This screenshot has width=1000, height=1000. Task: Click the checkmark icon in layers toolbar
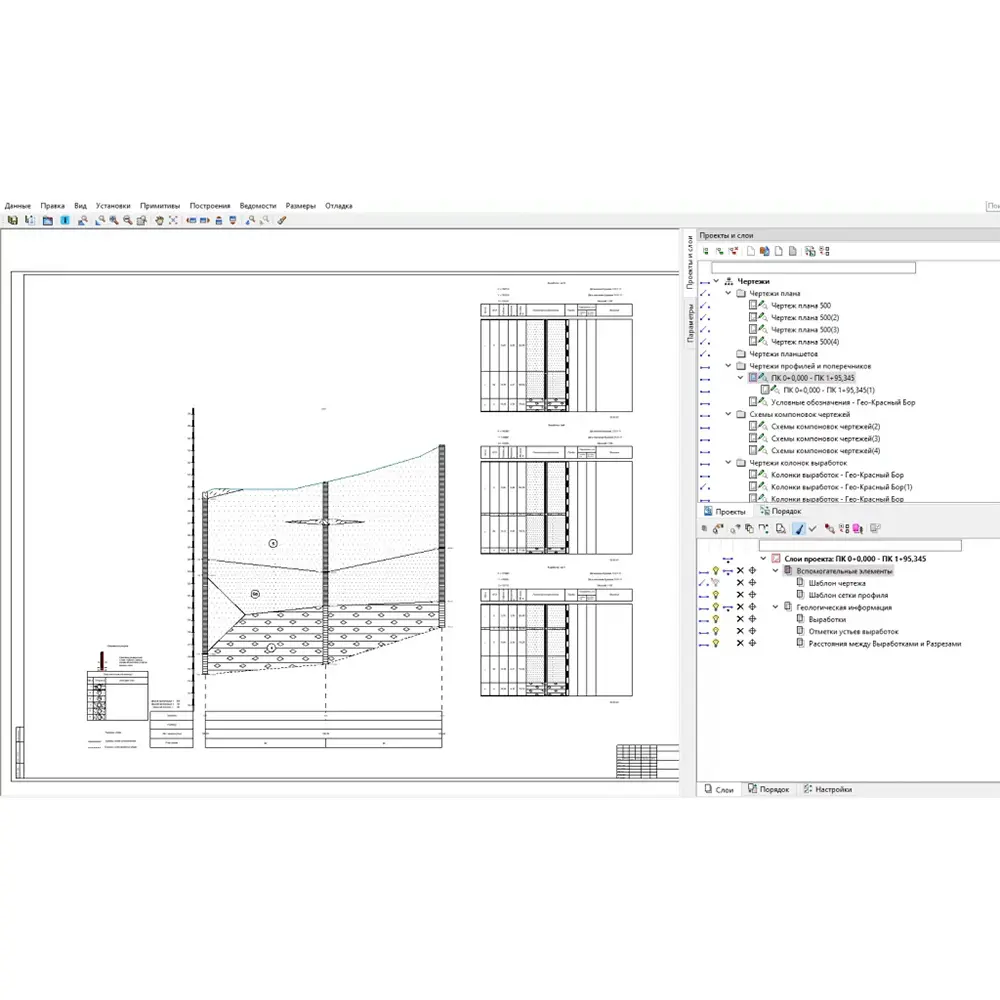pyautogui.click(x=812, y=528)
